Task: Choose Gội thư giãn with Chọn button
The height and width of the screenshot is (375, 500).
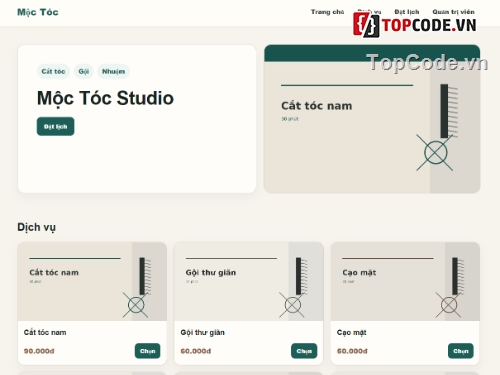Action: point(304,351)
